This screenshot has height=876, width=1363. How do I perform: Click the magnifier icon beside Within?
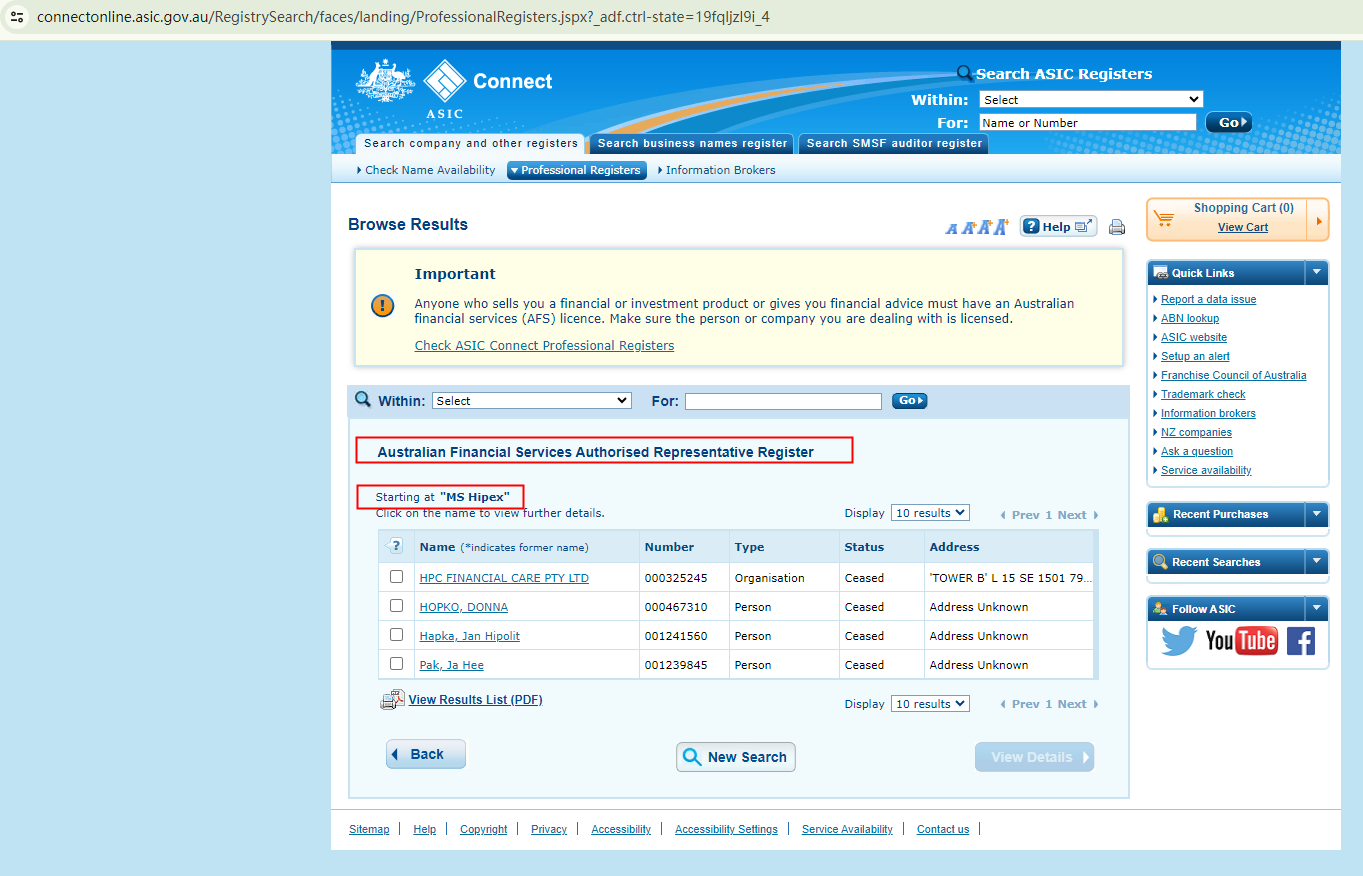(x=363, y=399)
